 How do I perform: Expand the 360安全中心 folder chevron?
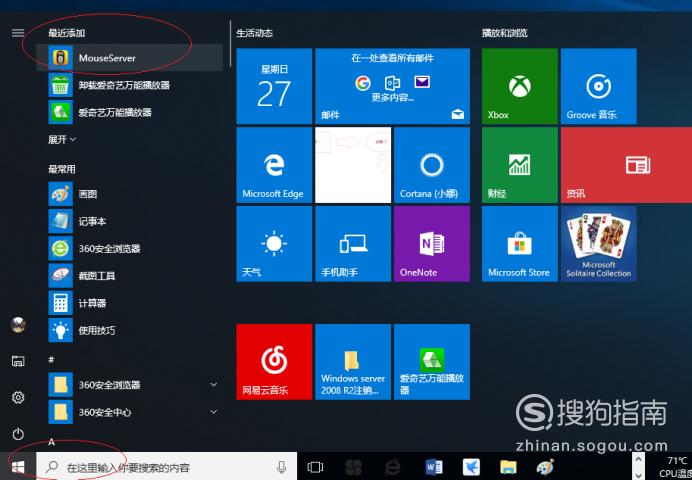click(x=214, y=412)
